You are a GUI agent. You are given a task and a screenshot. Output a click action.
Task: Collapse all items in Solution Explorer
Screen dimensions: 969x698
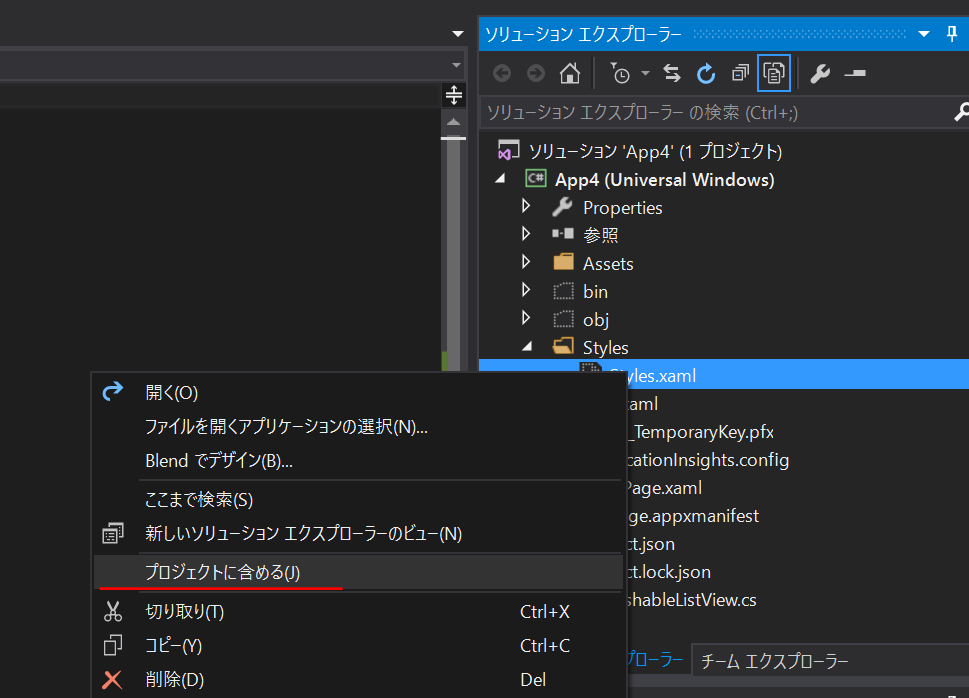[x=740, y=74]
